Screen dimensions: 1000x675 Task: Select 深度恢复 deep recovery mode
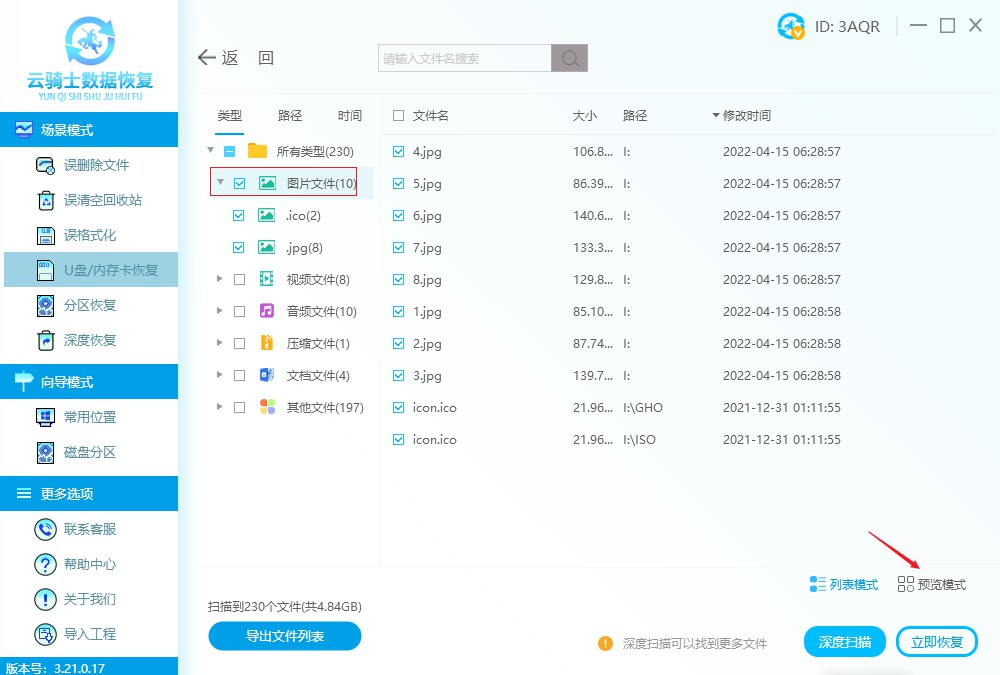tap(90, 340)
